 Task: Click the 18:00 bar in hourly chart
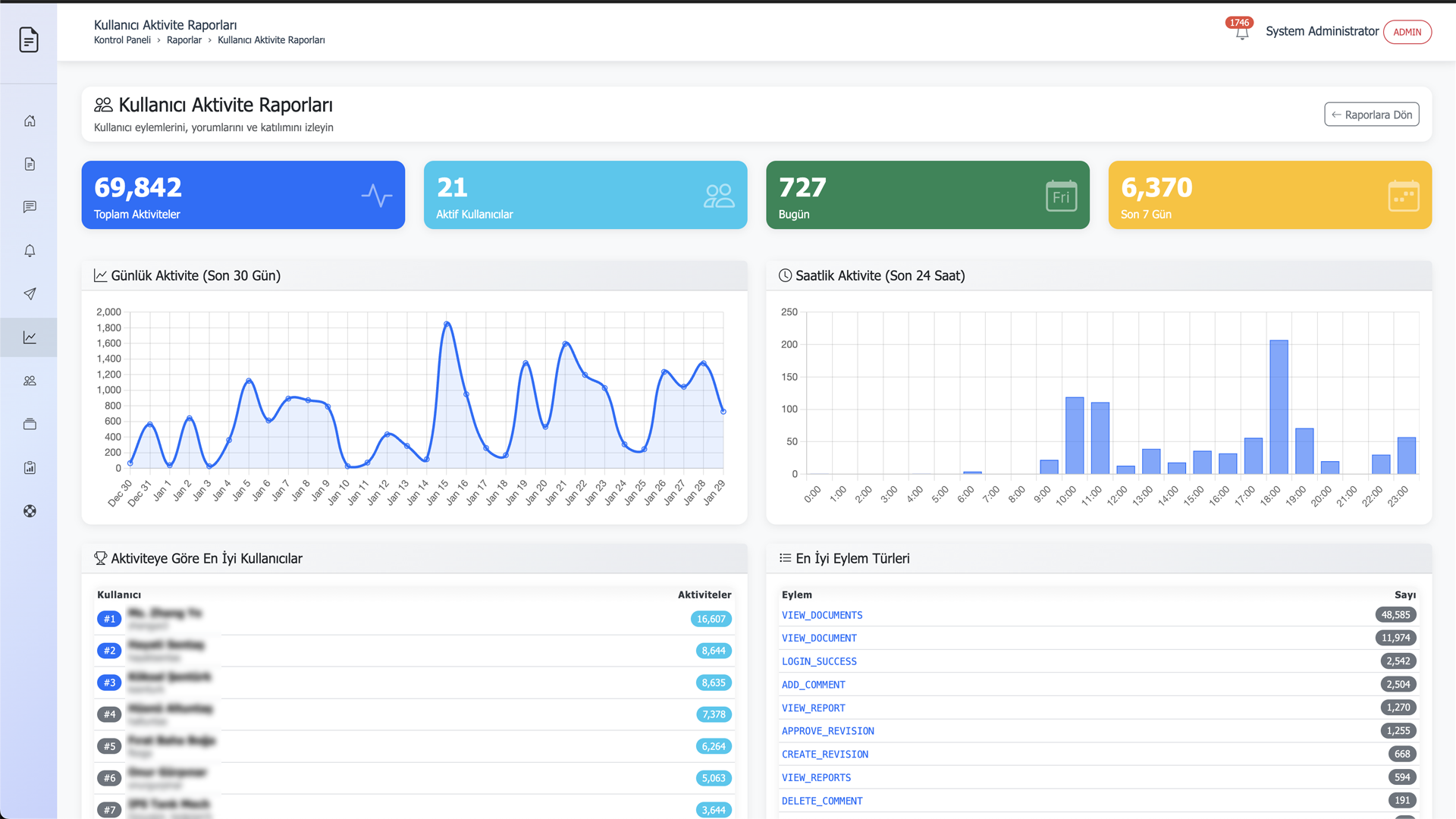(x=1279, y=407)
